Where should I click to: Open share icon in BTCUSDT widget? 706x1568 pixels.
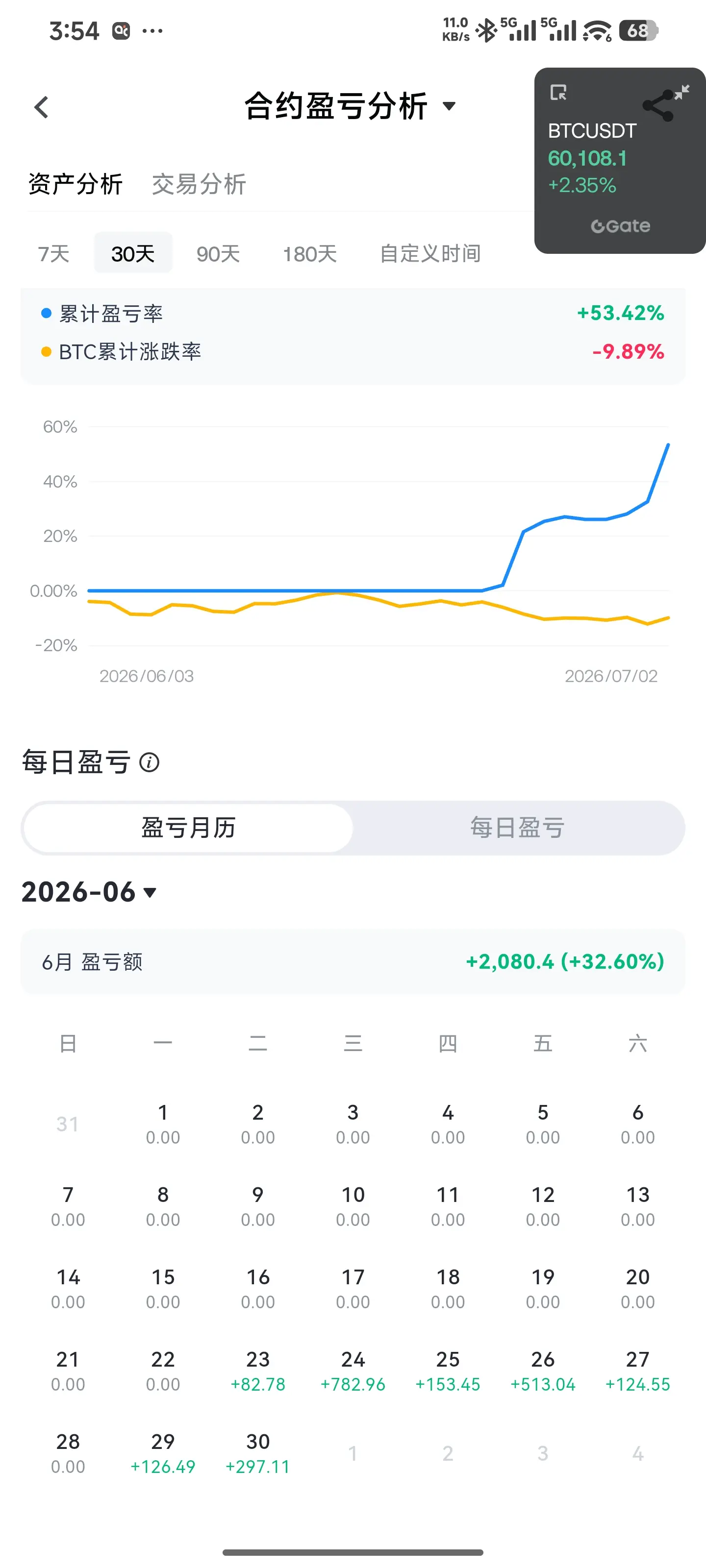658,106
